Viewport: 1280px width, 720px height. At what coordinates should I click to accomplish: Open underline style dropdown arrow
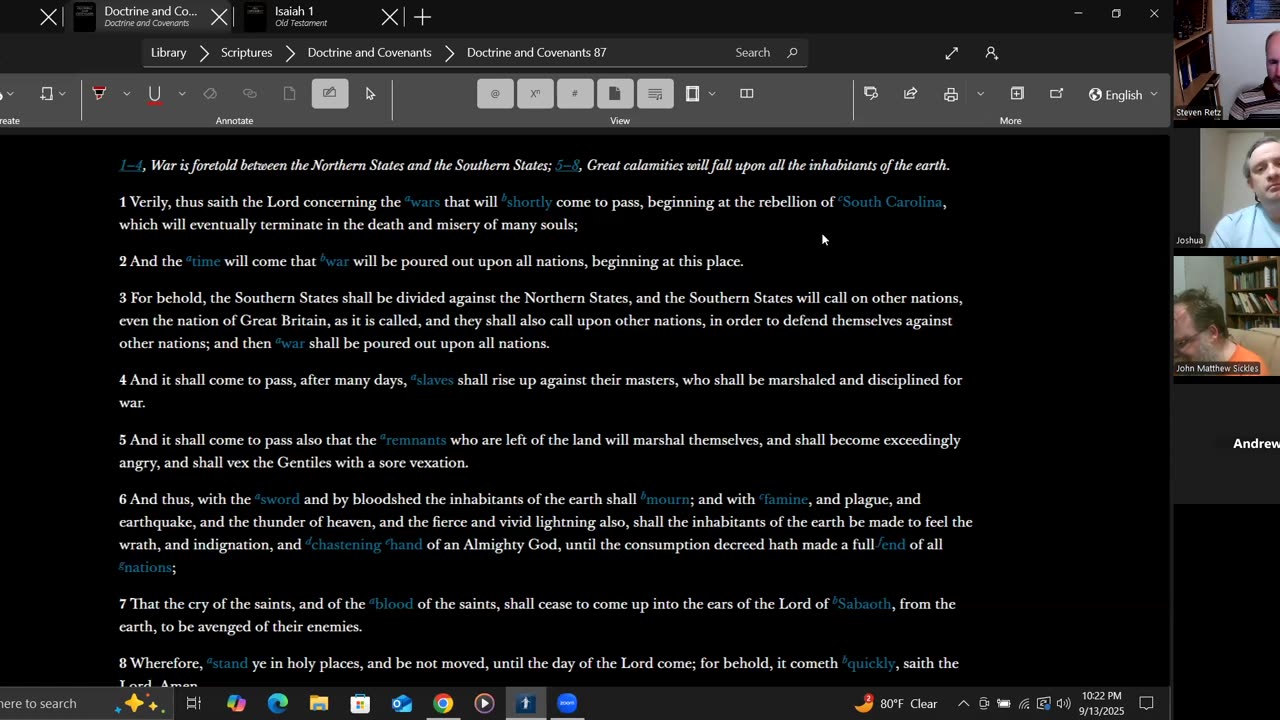pos(181,94)
